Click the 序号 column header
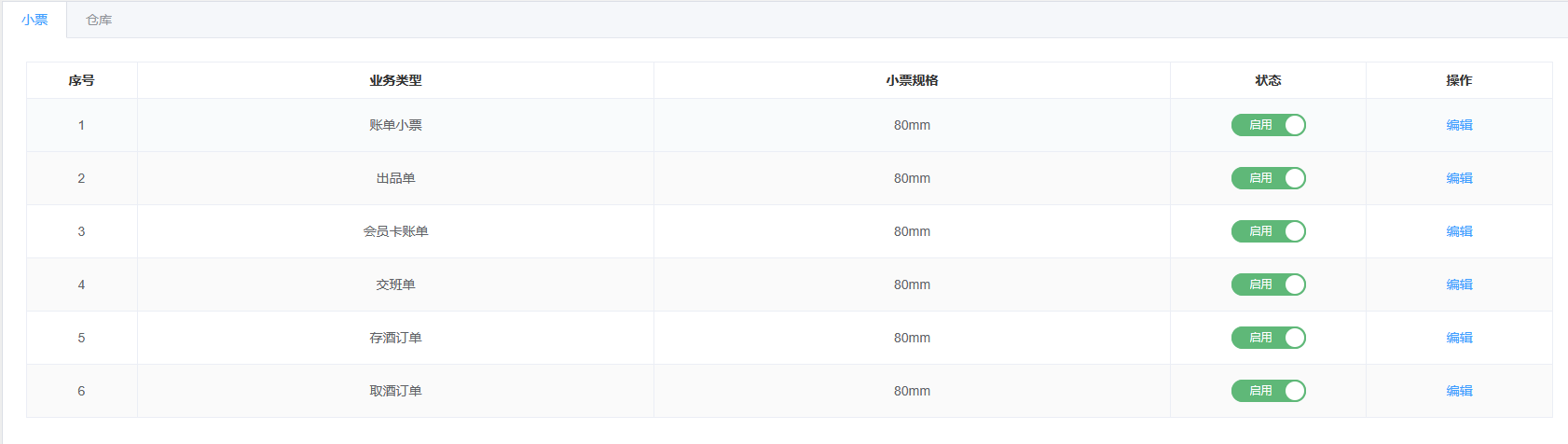 pyautogui.click(x=81, y=80)
